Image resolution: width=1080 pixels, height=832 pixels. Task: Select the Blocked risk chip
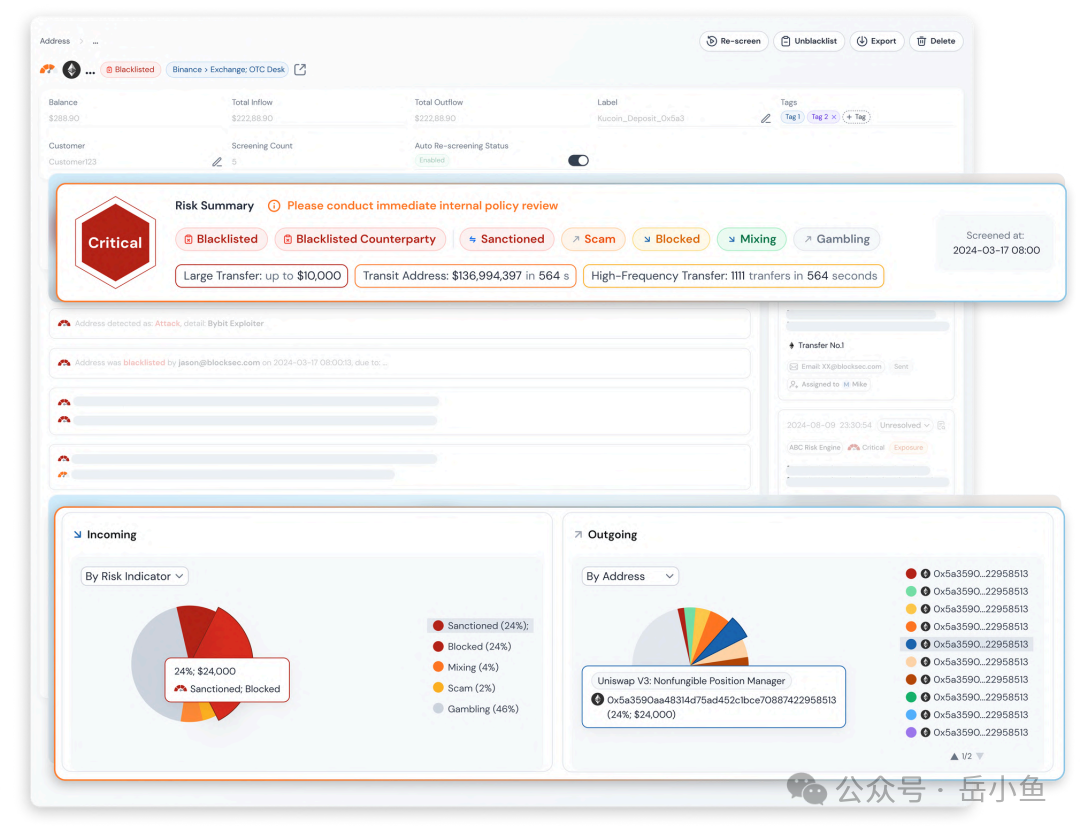671,239
